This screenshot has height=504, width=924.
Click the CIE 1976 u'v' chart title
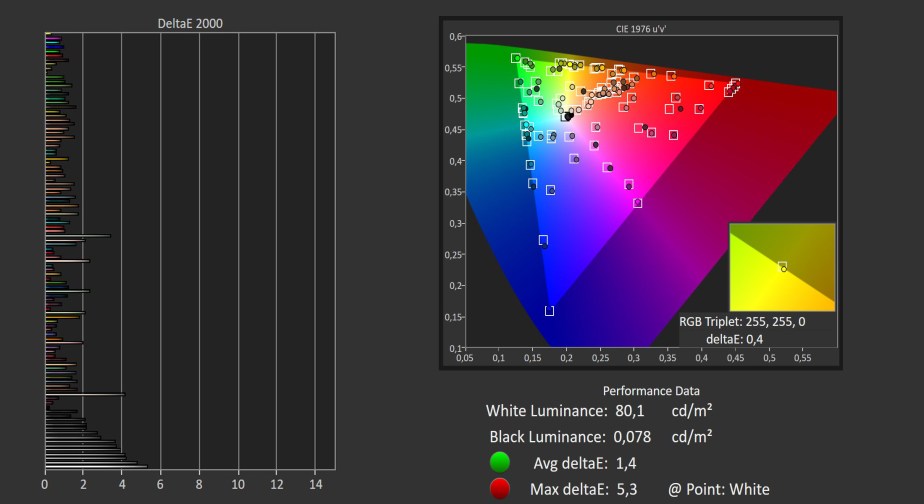[641, 29]
